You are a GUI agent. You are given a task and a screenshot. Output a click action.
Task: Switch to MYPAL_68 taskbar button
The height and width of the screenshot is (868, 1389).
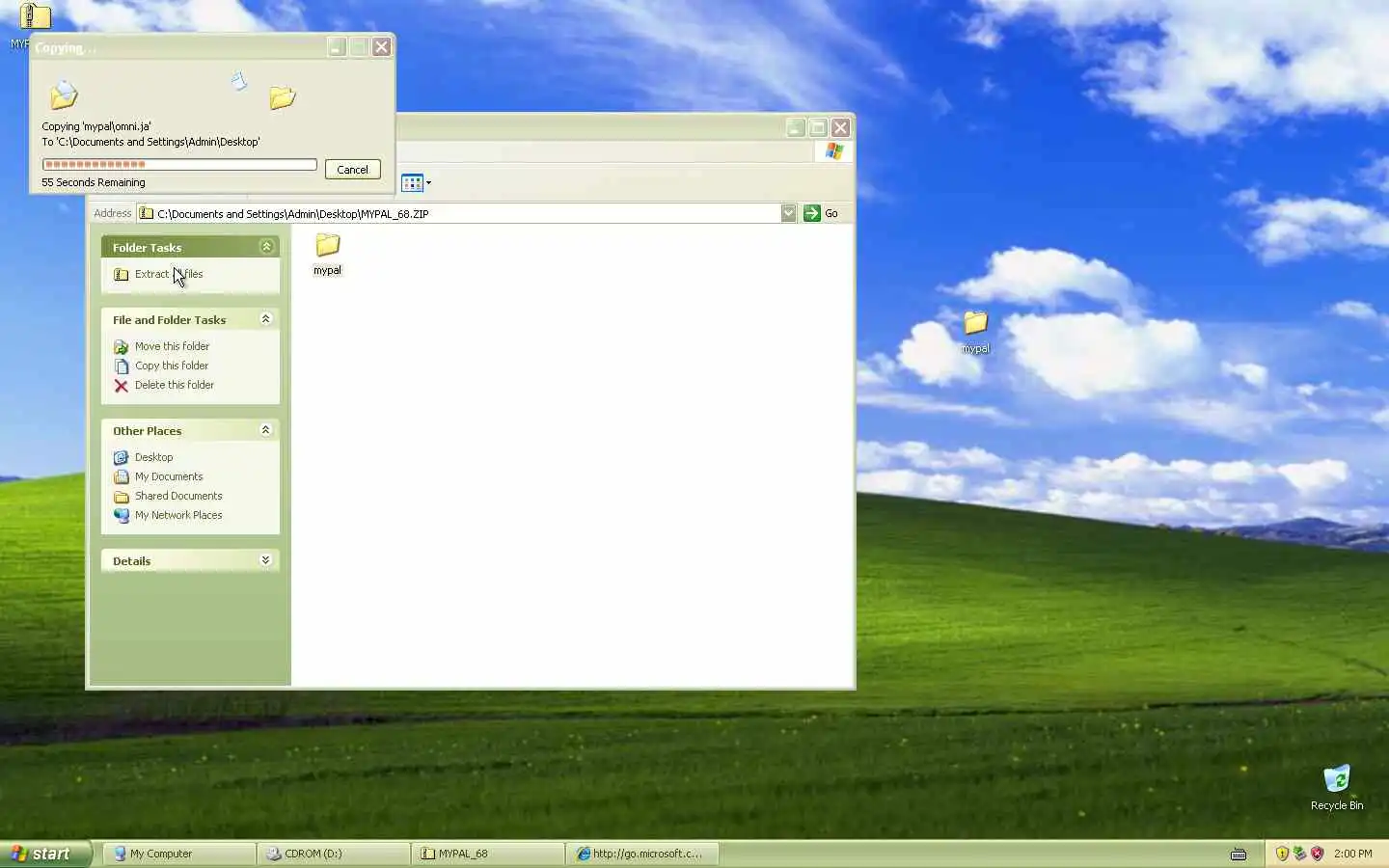pyautogui.click(x=488, y=854)
